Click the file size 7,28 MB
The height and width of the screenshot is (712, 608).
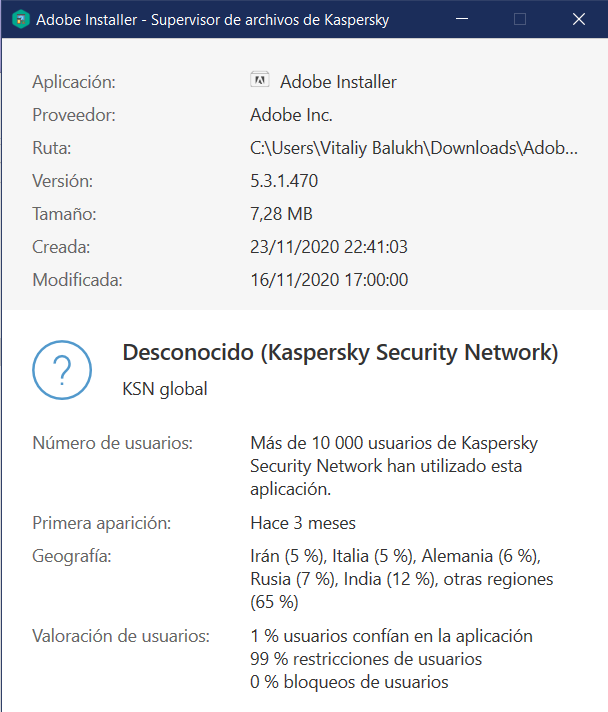pyautogui.click(x=281, y=214)
